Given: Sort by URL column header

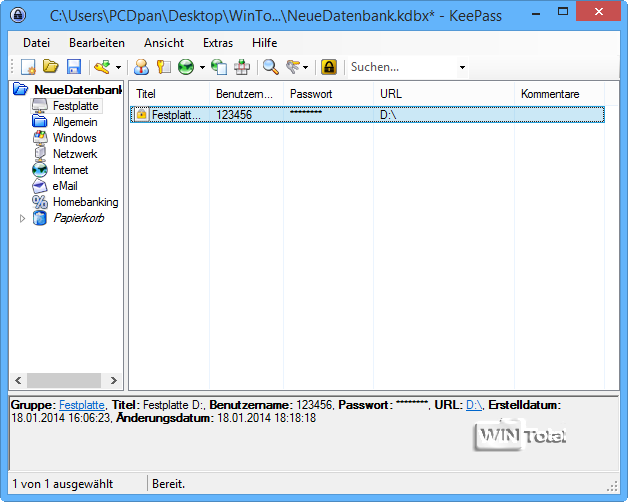Looking at the screenshot, I should tap(444, 94).
